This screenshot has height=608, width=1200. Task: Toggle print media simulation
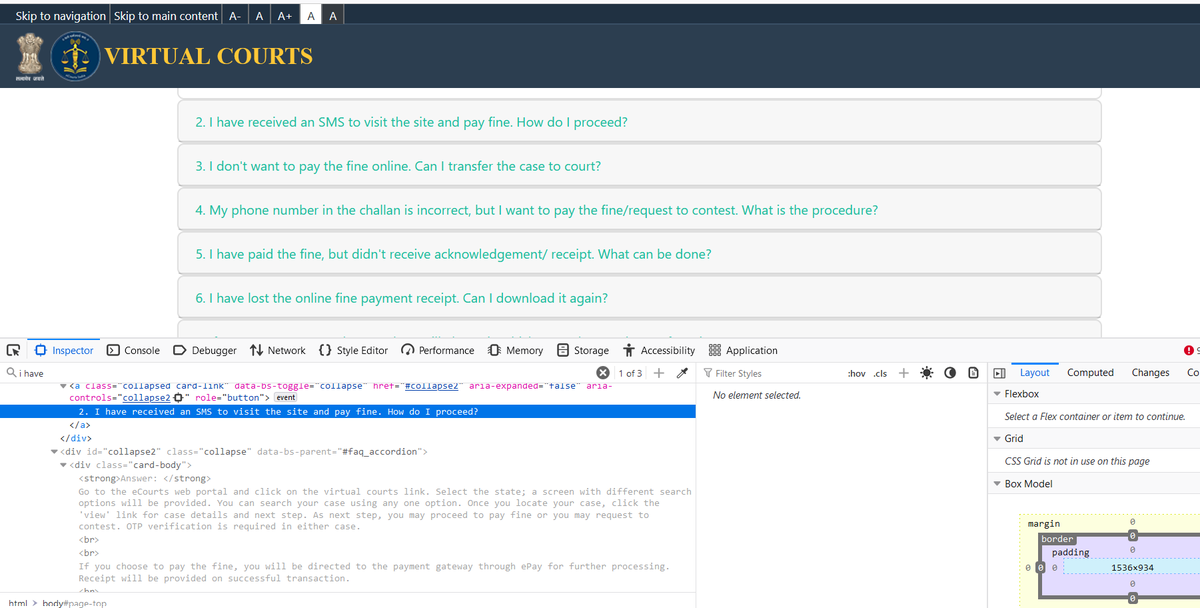coord(972,373)
